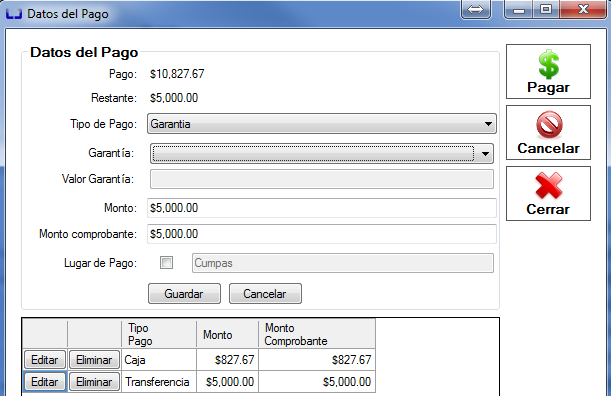
Task: Click the Datos del Pago window icon
Action: point(14,14)
